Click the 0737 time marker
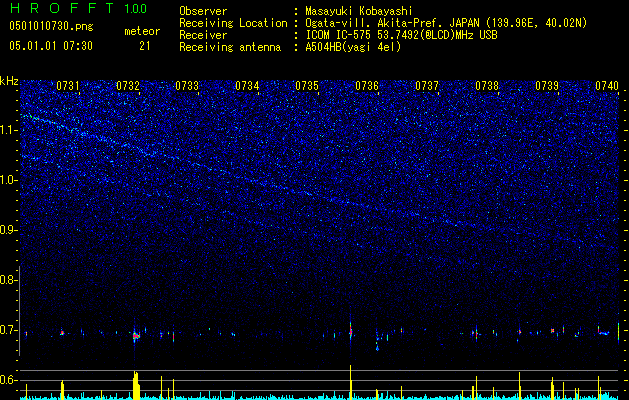Viewport: 629px width, 400px height. click(427, 86)
